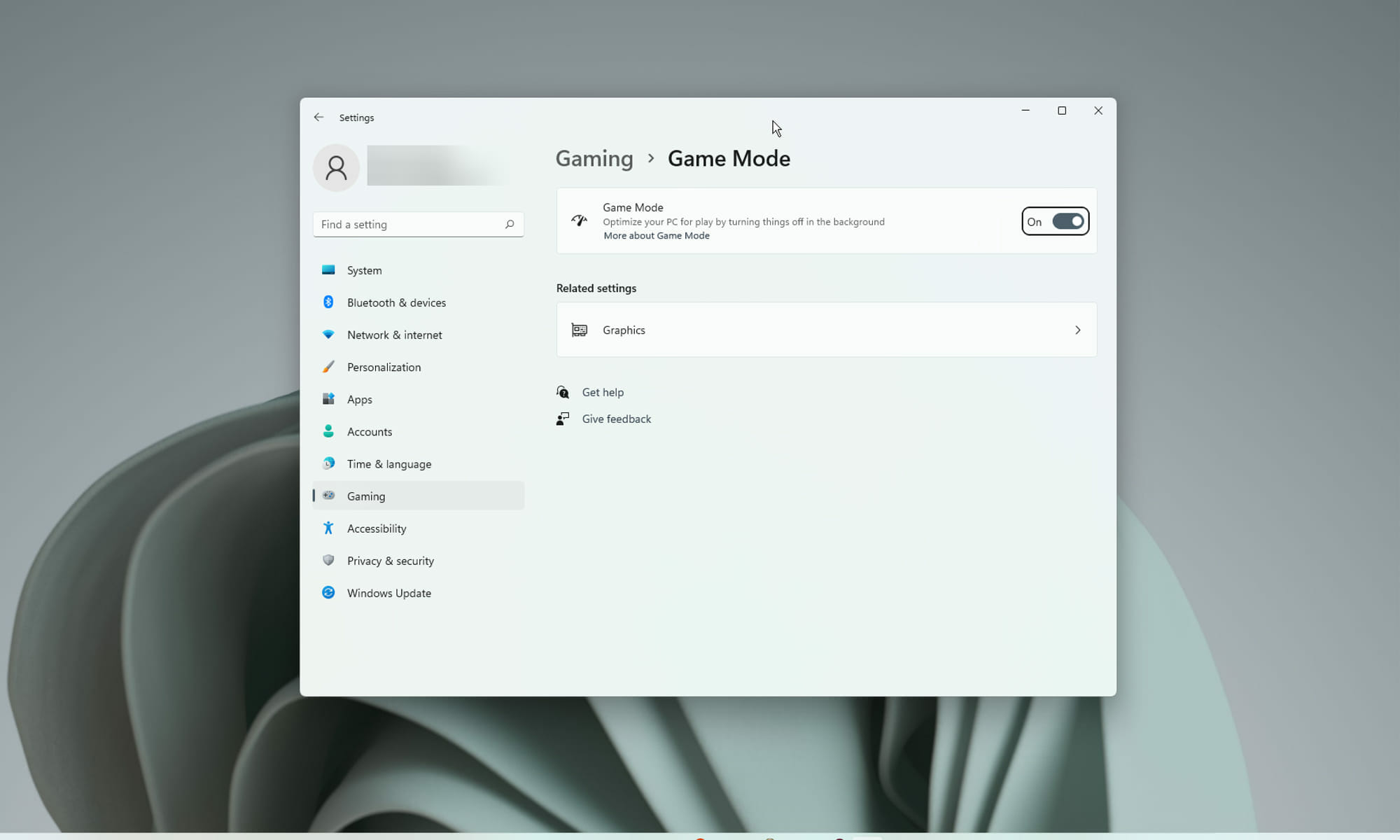Screen dimensions: 1400x840
Task: Click the Settings title bar text
Action: pyautogui.click(x=356, y=118)
